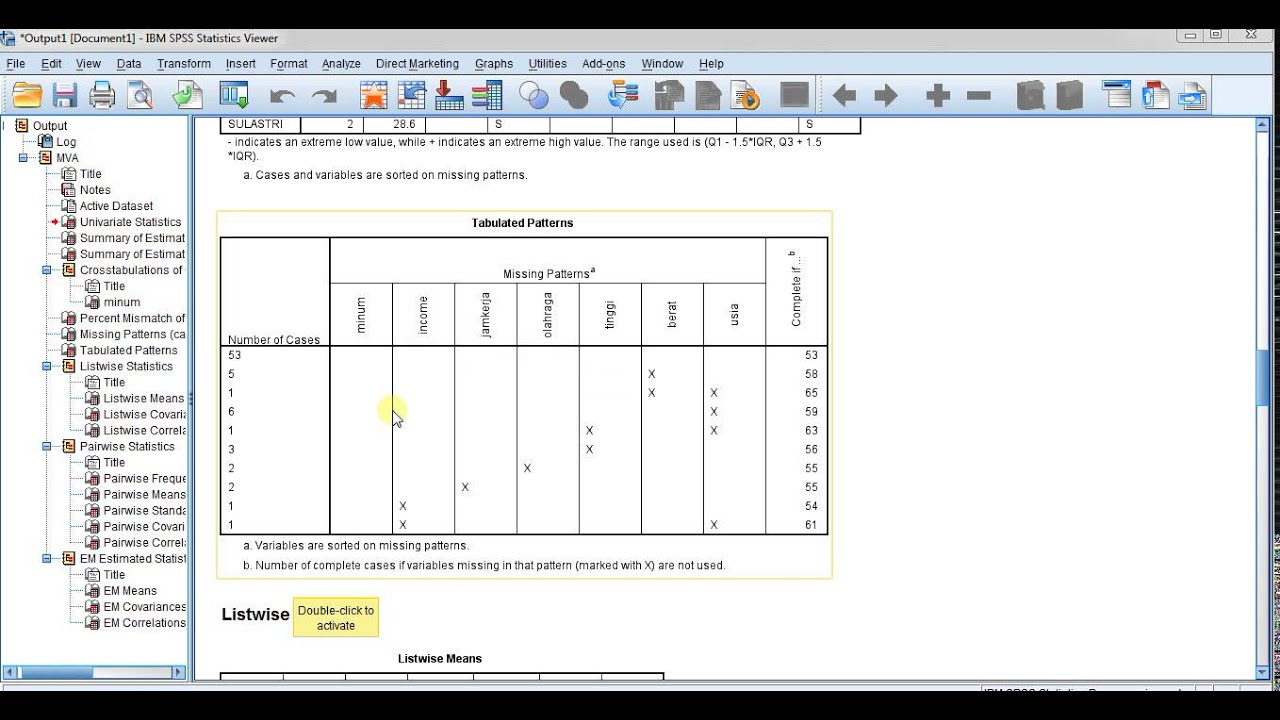Click the Go to Data star icon
Image resolution: width=1280 pixels, height=720 pixels.
374,96
